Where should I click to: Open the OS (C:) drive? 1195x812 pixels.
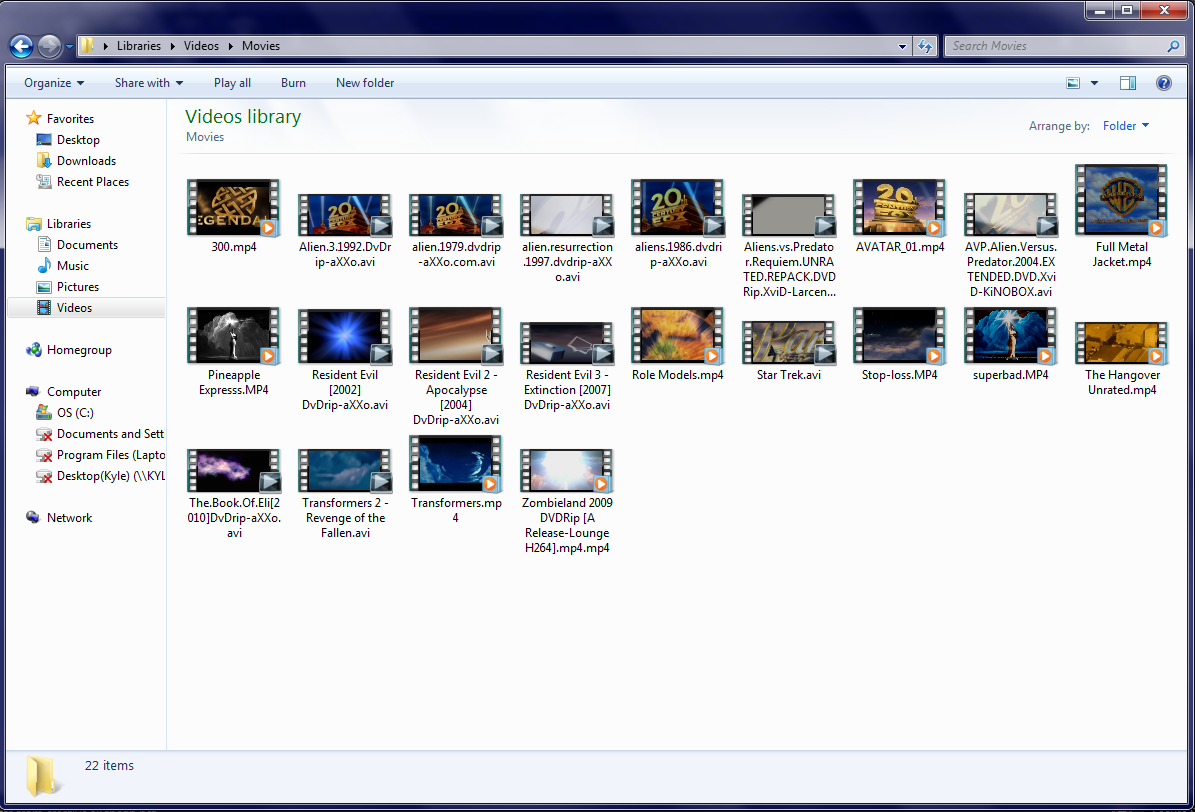[x=65, y=412]
